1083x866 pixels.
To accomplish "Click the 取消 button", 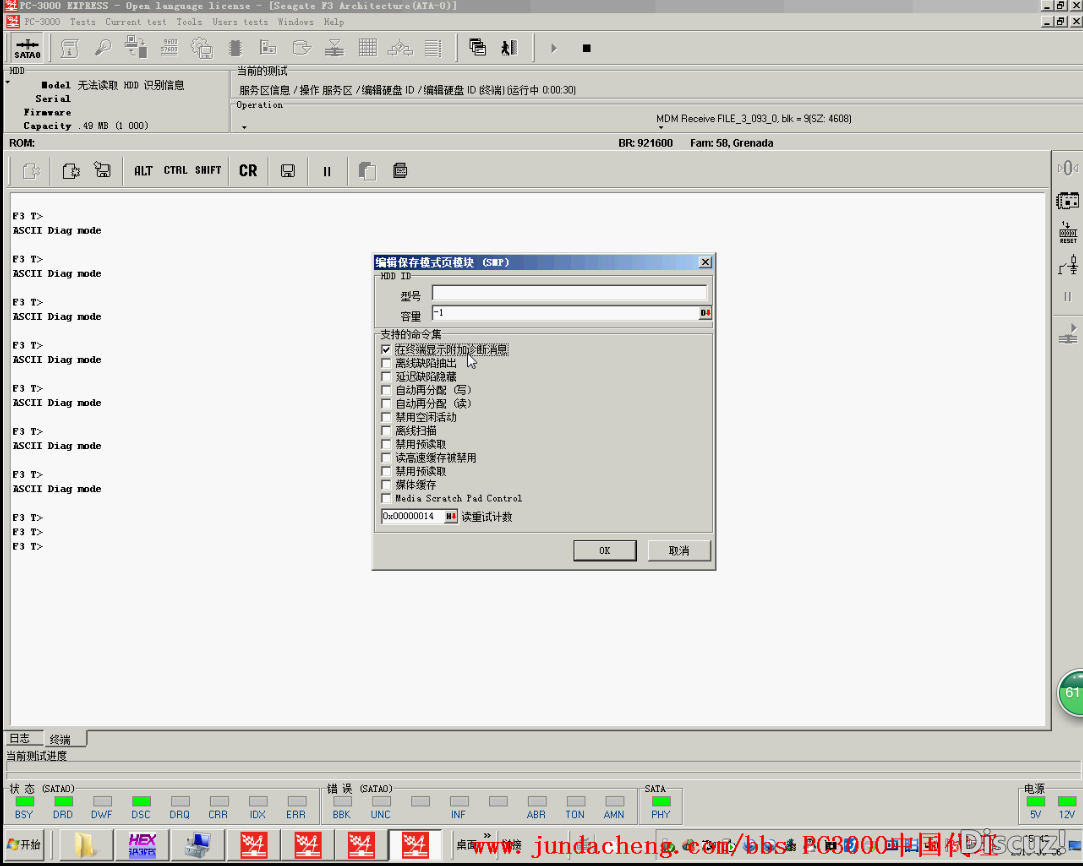I will click(679, 551).
